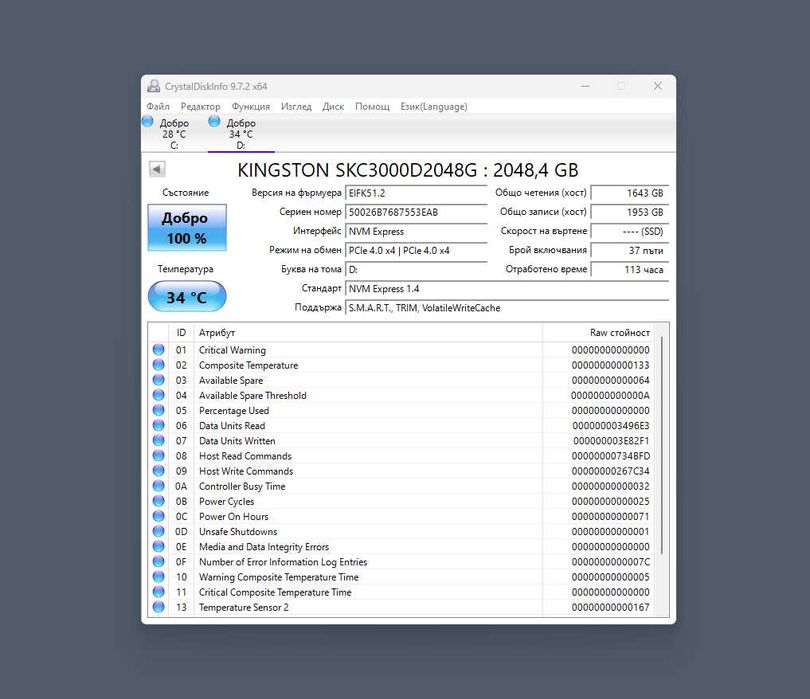
Task: Select disk D: tab at 34 °C
Action: [241, 134]
